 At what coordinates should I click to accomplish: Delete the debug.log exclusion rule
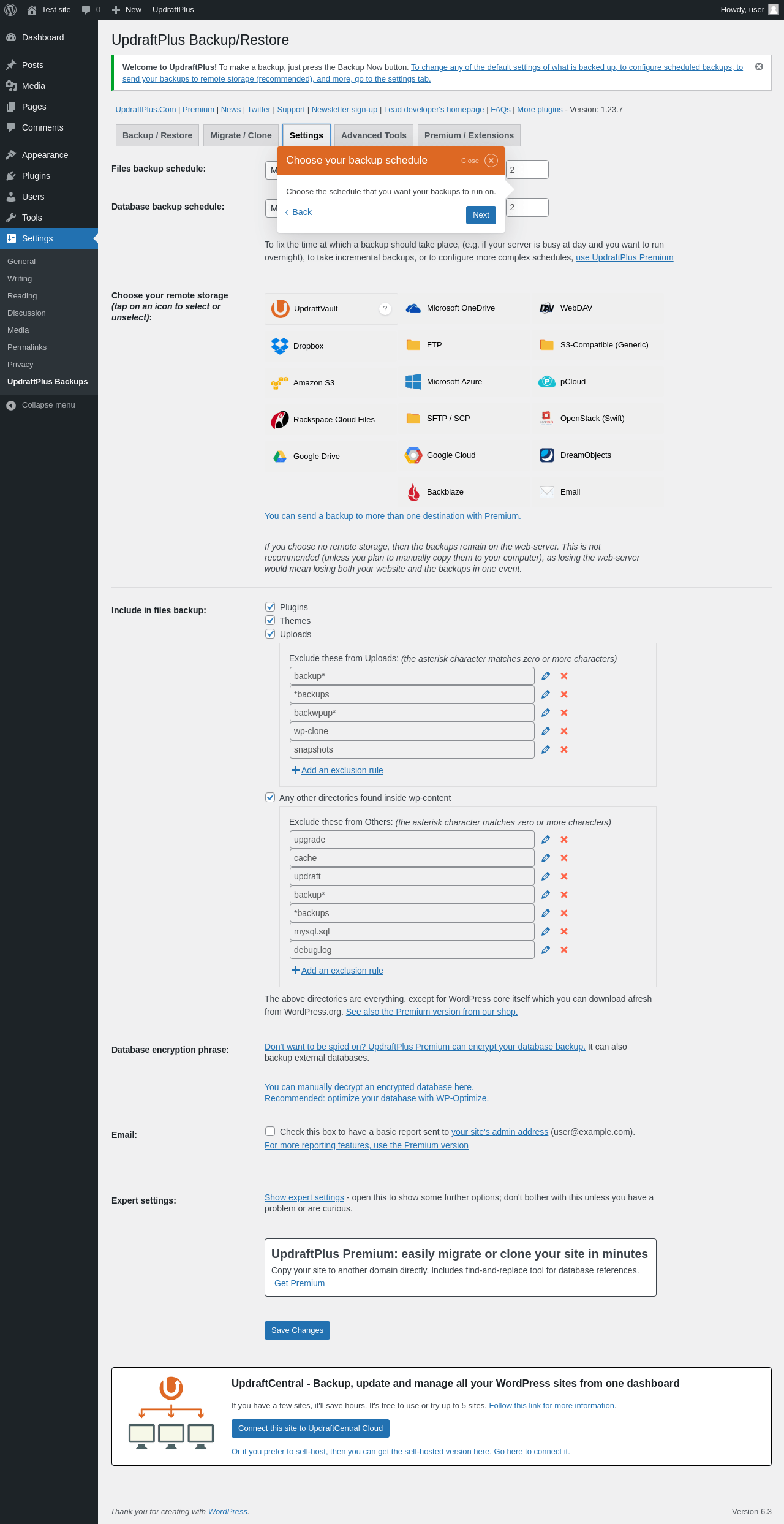point(564,950)
